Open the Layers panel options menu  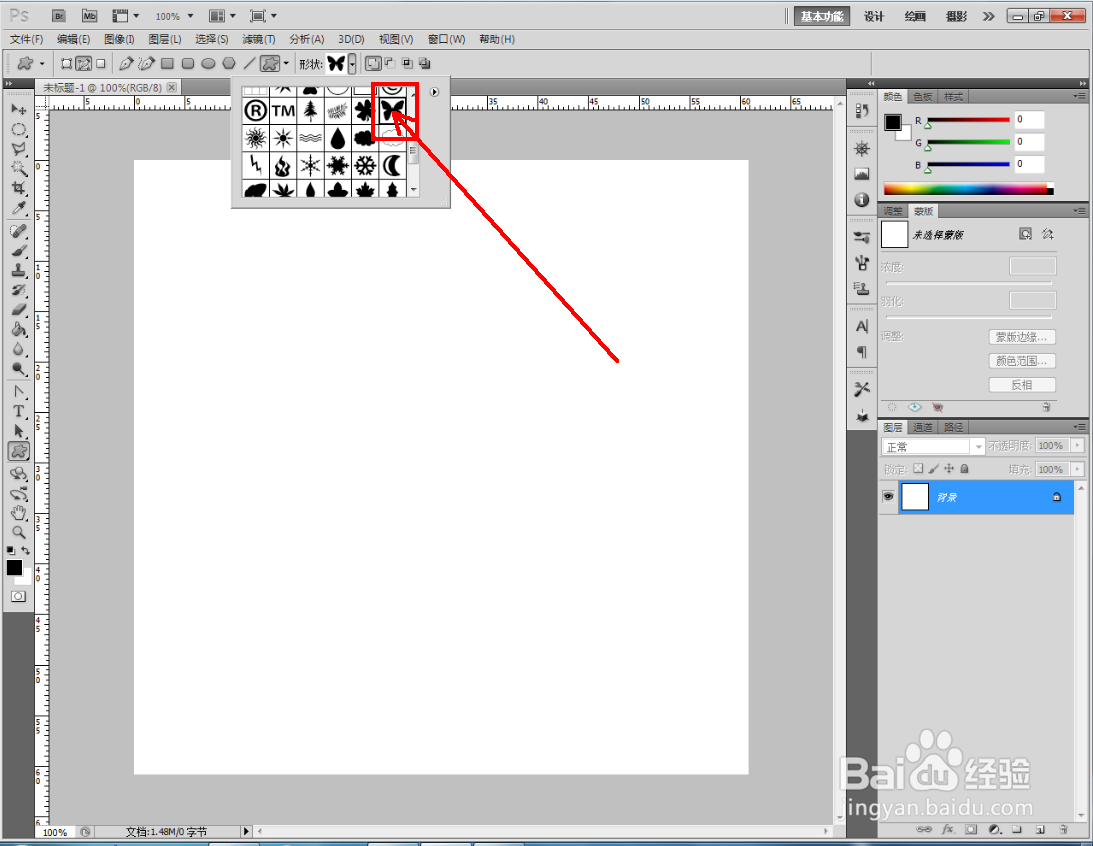(1079, 426)
